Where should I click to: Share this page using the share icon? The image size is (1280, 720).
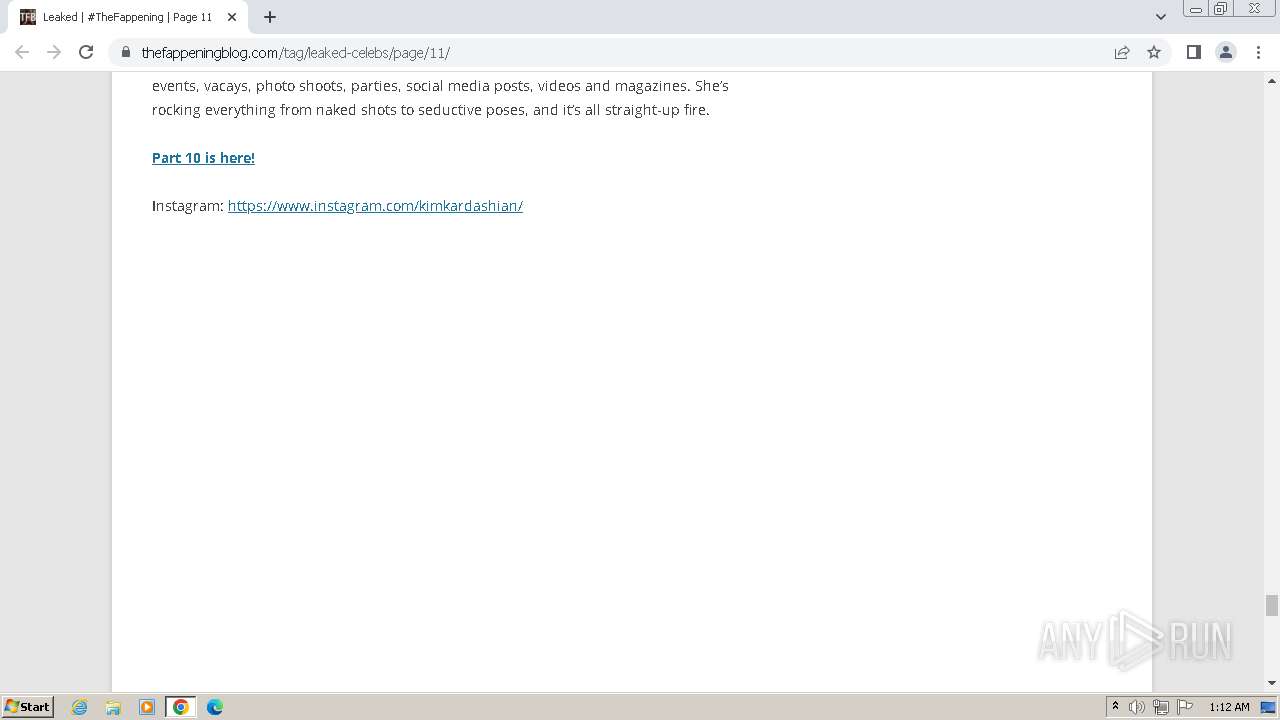(1122, 52)
